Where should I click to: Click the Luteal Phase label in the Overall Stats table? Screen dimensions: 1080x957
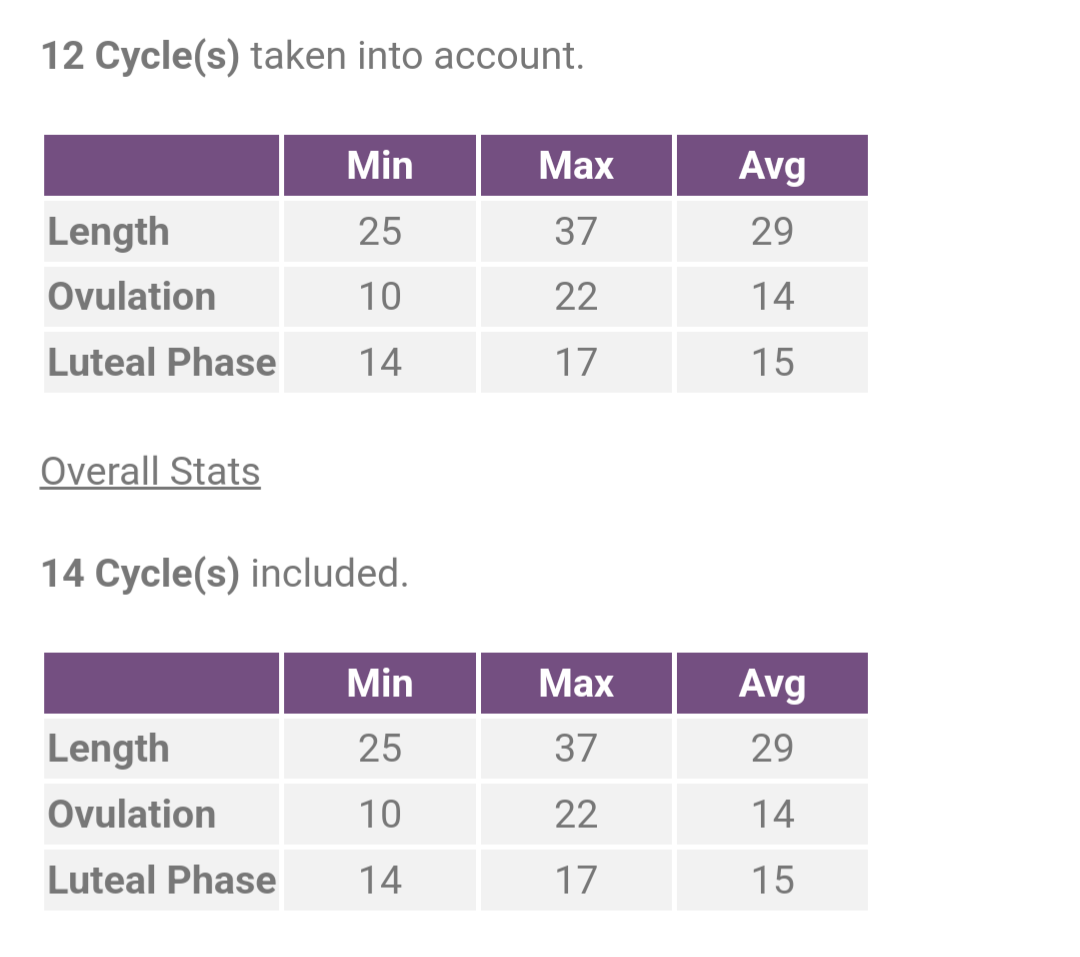point(162,880)
